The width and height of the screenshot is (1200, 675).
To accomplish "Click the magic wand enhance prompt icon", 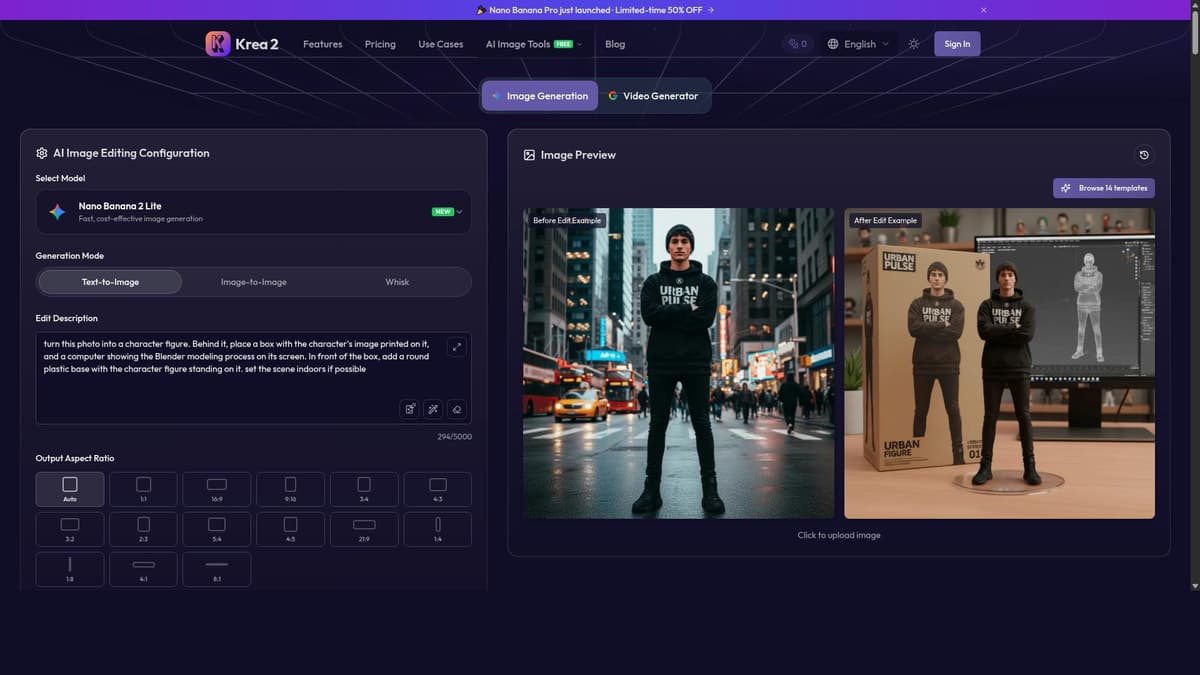I will point(433,409).
